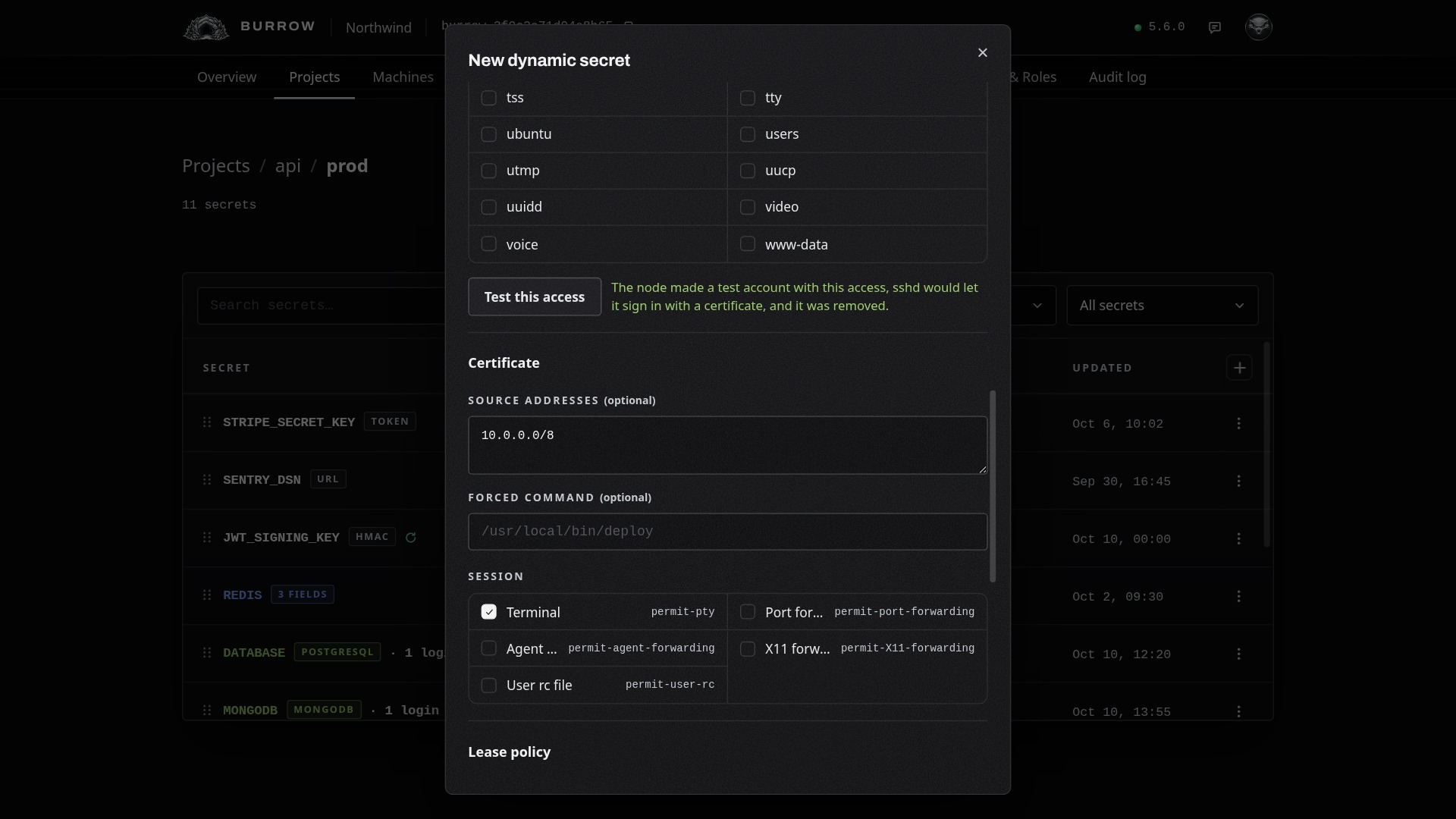Enable Agent forwarding session checkbox
The width and height of the screenshot is (1456, 819).
pos(489,648)
